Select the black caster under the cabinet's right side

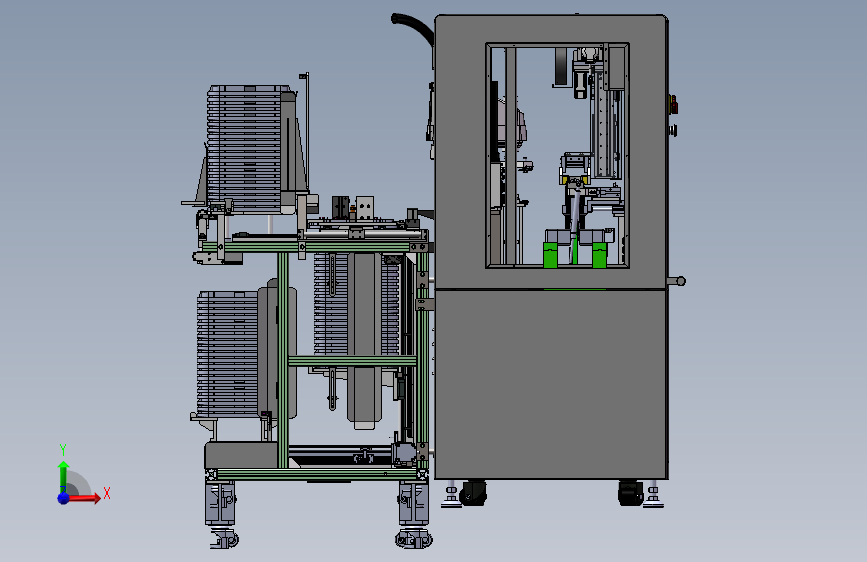(631, 492)
